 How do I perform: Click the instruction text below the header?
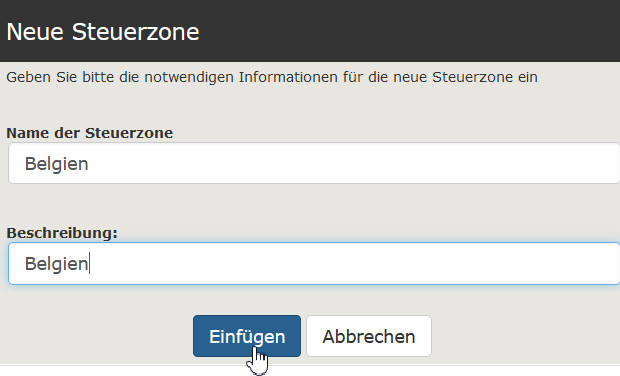[x=272, y=77]
